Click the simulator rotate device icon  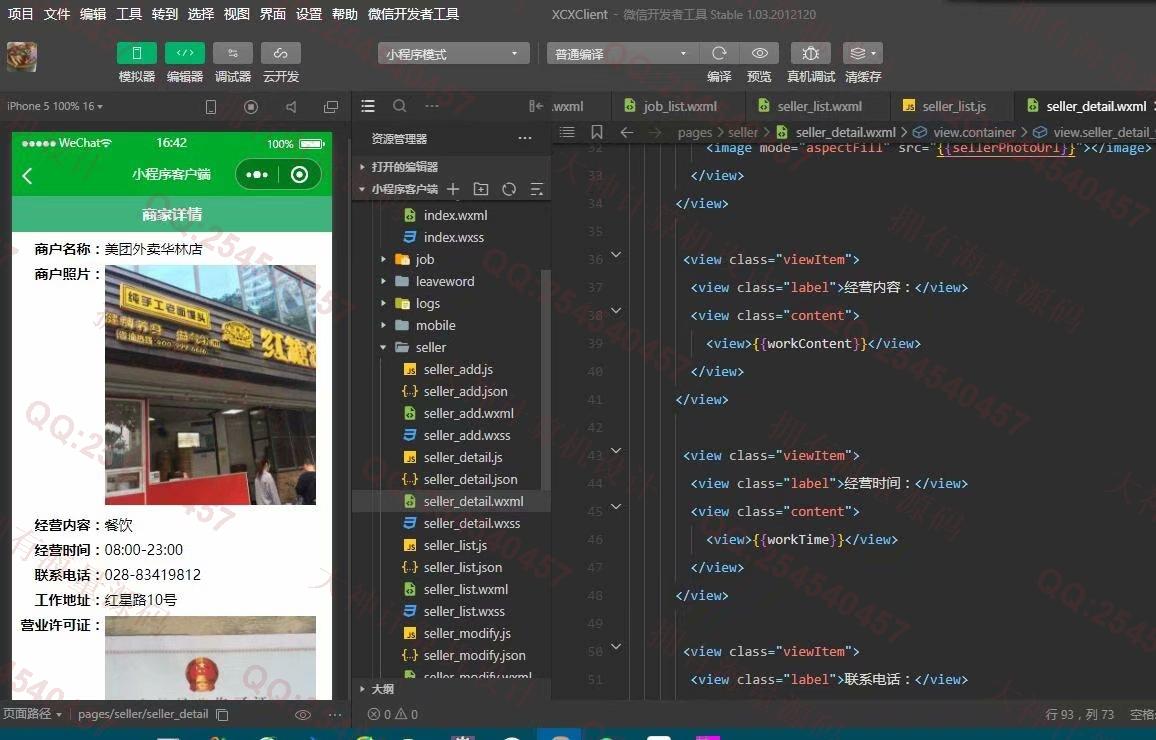[211, 107]
